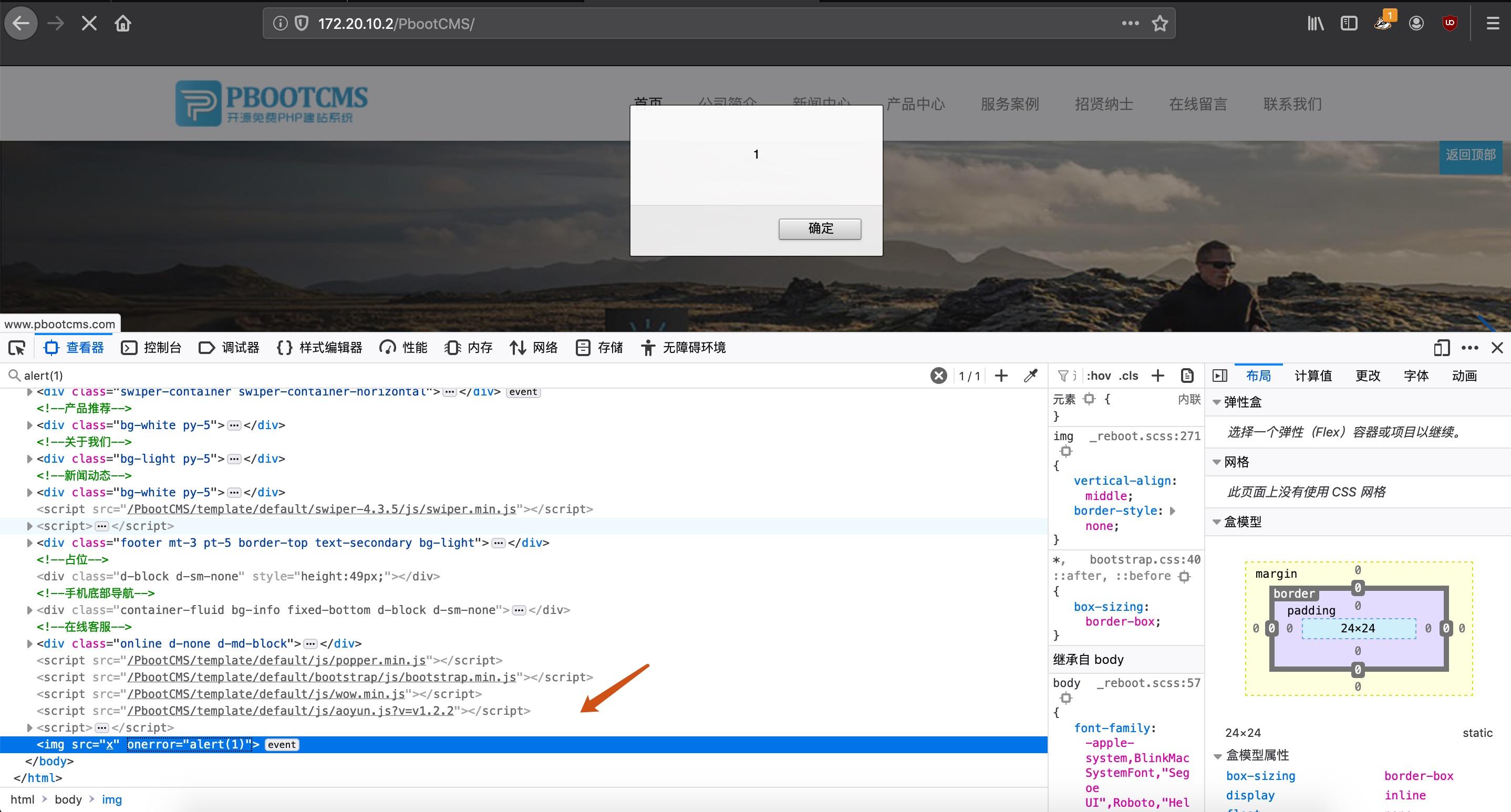Viewport: 1511px width, 812px height.
Task: Collapse the 弹性盒 section
Action: point(1217,402)
